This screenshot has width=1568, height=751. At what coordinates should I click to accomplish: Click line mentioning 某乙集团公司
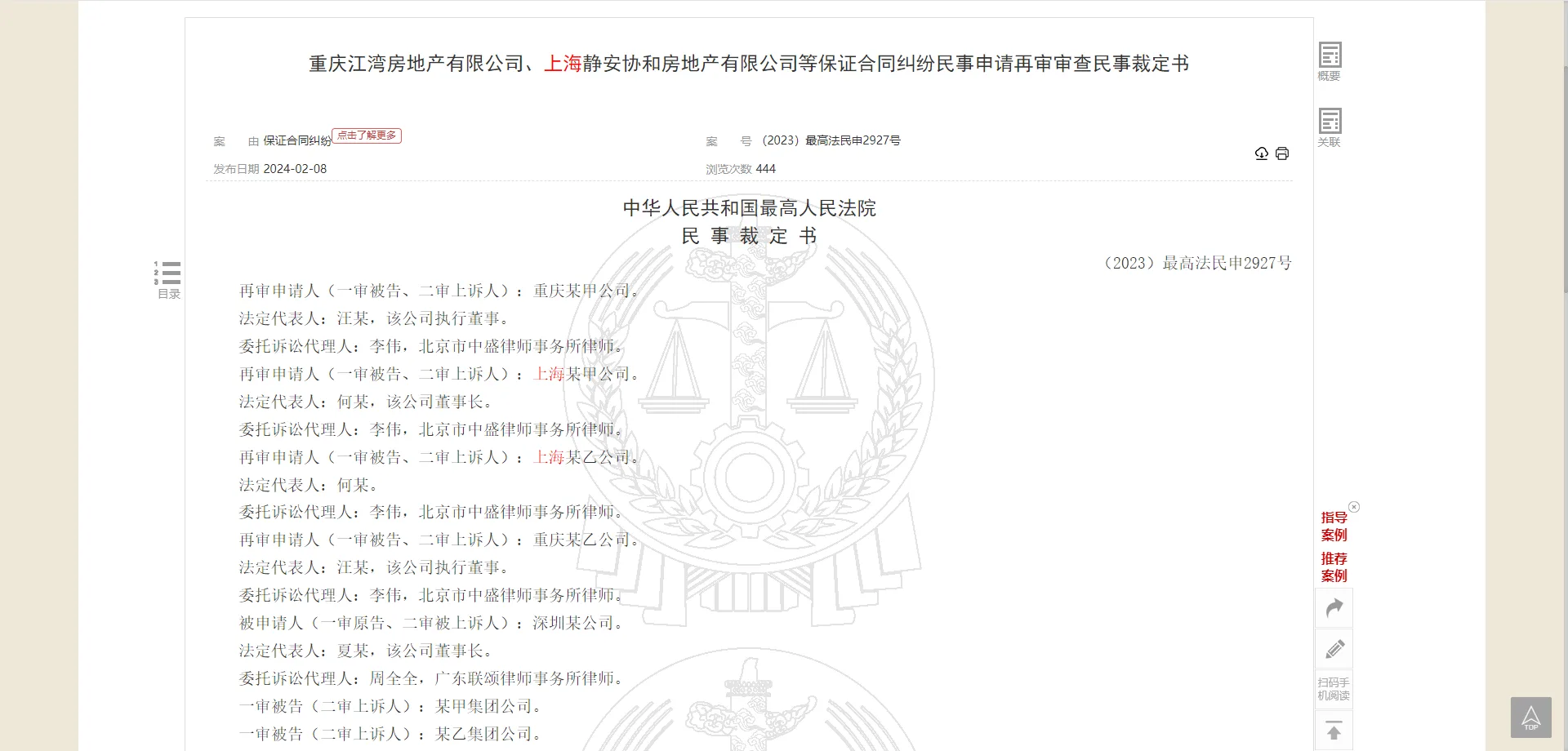(x=391, y=734)
